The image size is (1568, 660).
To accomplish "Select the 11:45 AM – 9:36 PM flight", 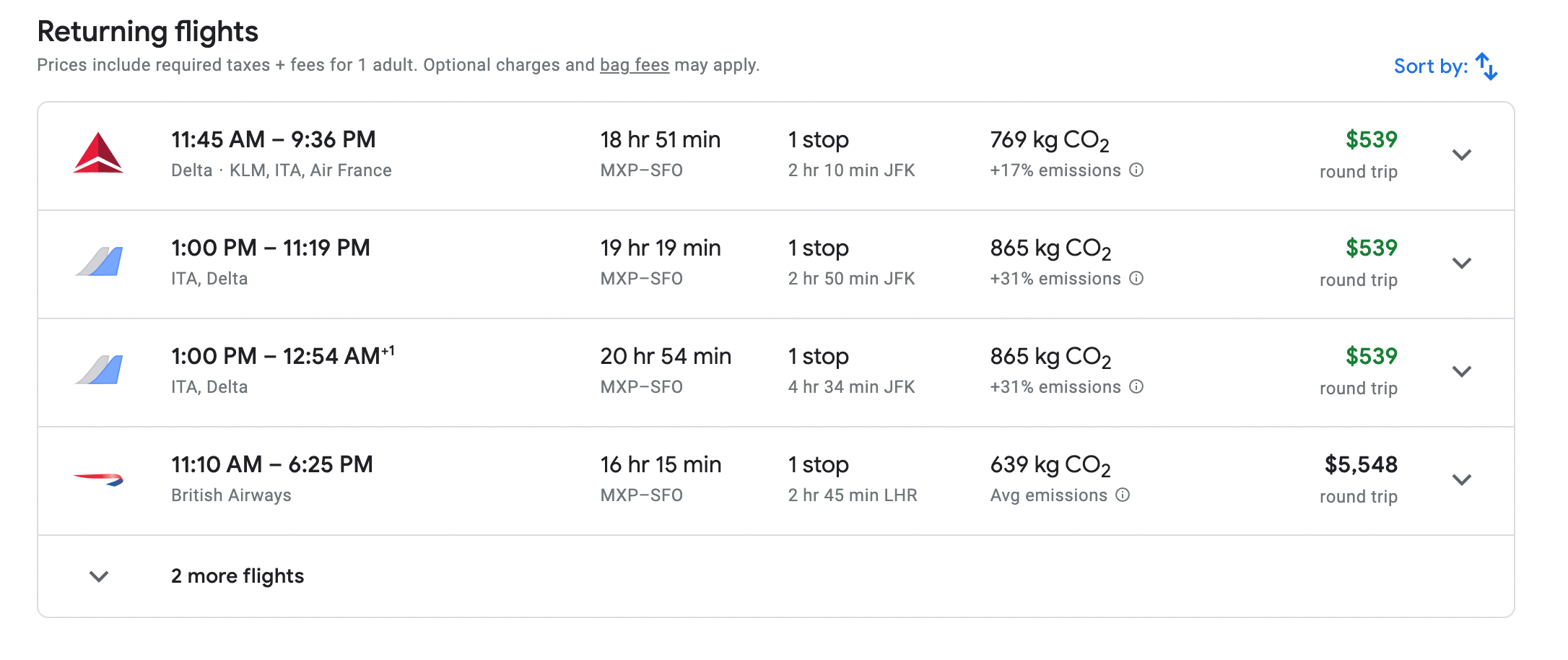I will tap(274, 140).
